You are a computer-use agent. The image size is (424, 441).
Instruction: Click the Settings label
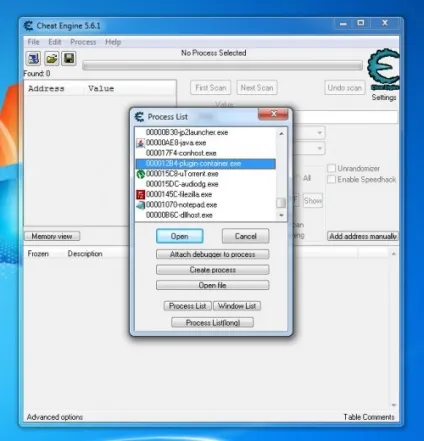click(x=384, y=97)
